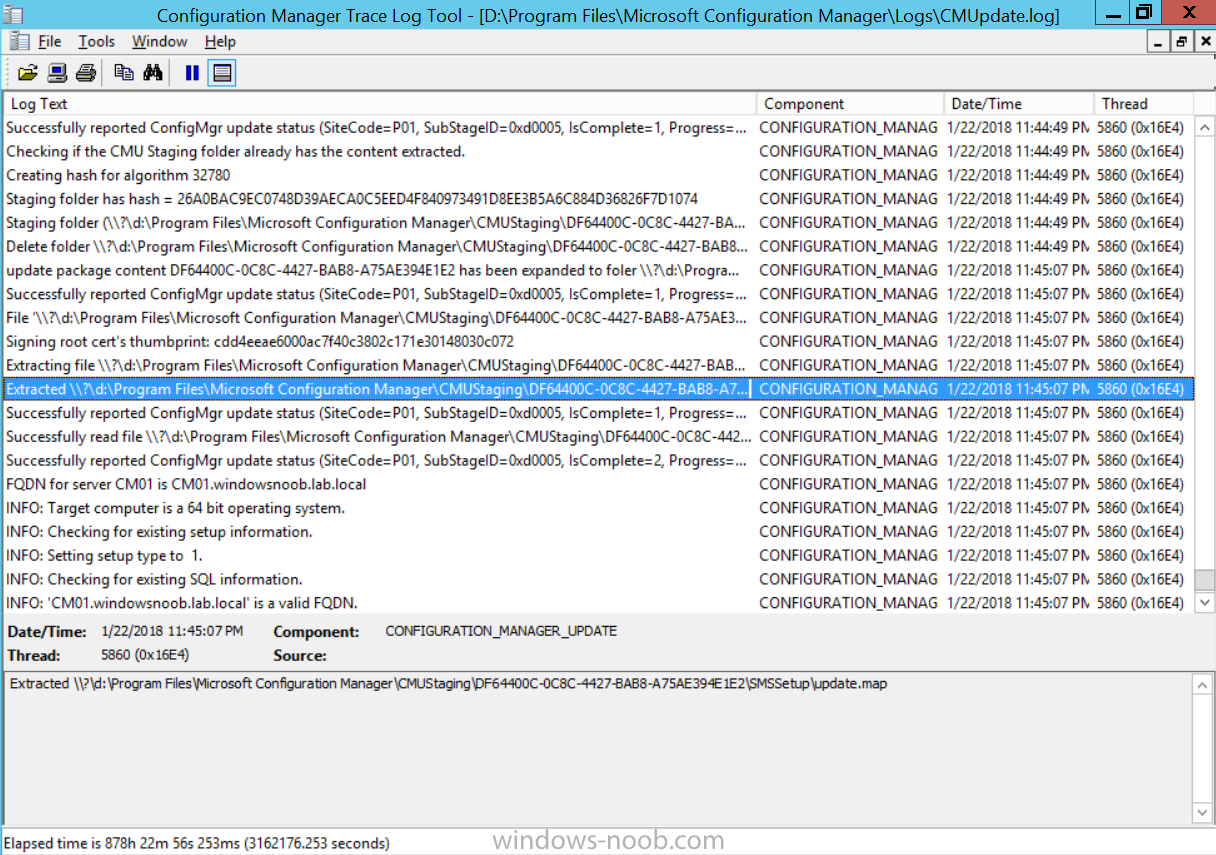This screenshot has width=1216, height=855.
Task: Pause log monitoring with the blue pause icon
Action: tap(192, 72)
